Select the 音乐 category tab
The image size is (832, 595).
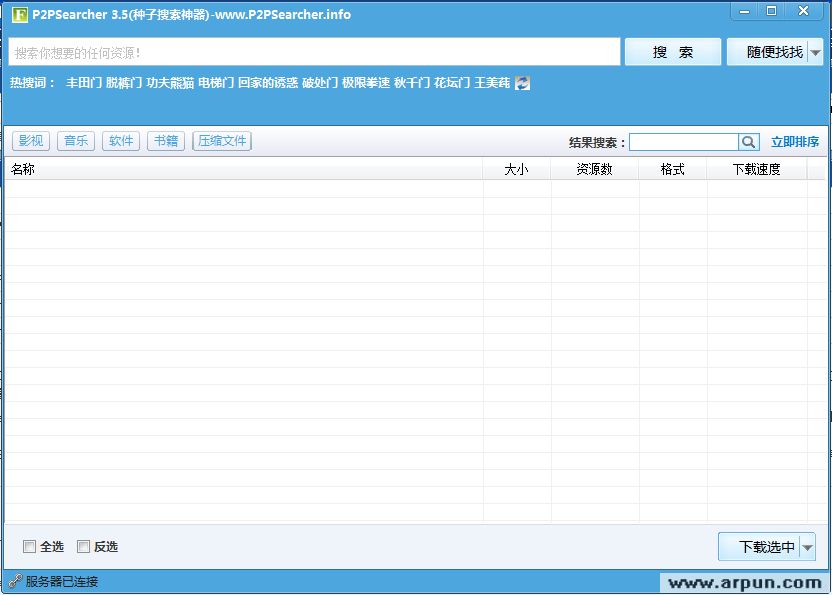click(76, 141)
